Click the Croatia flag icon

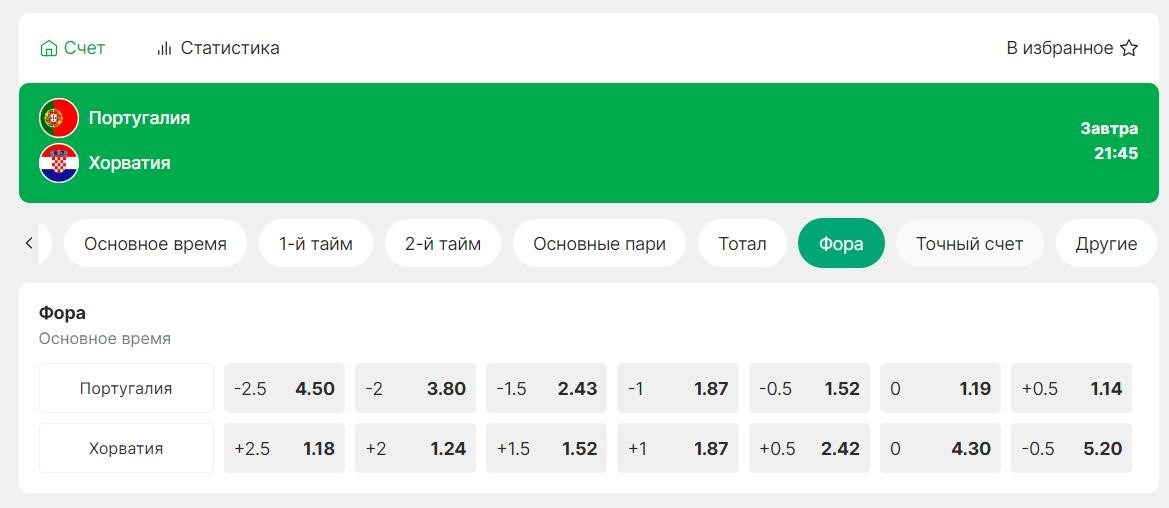59,163
